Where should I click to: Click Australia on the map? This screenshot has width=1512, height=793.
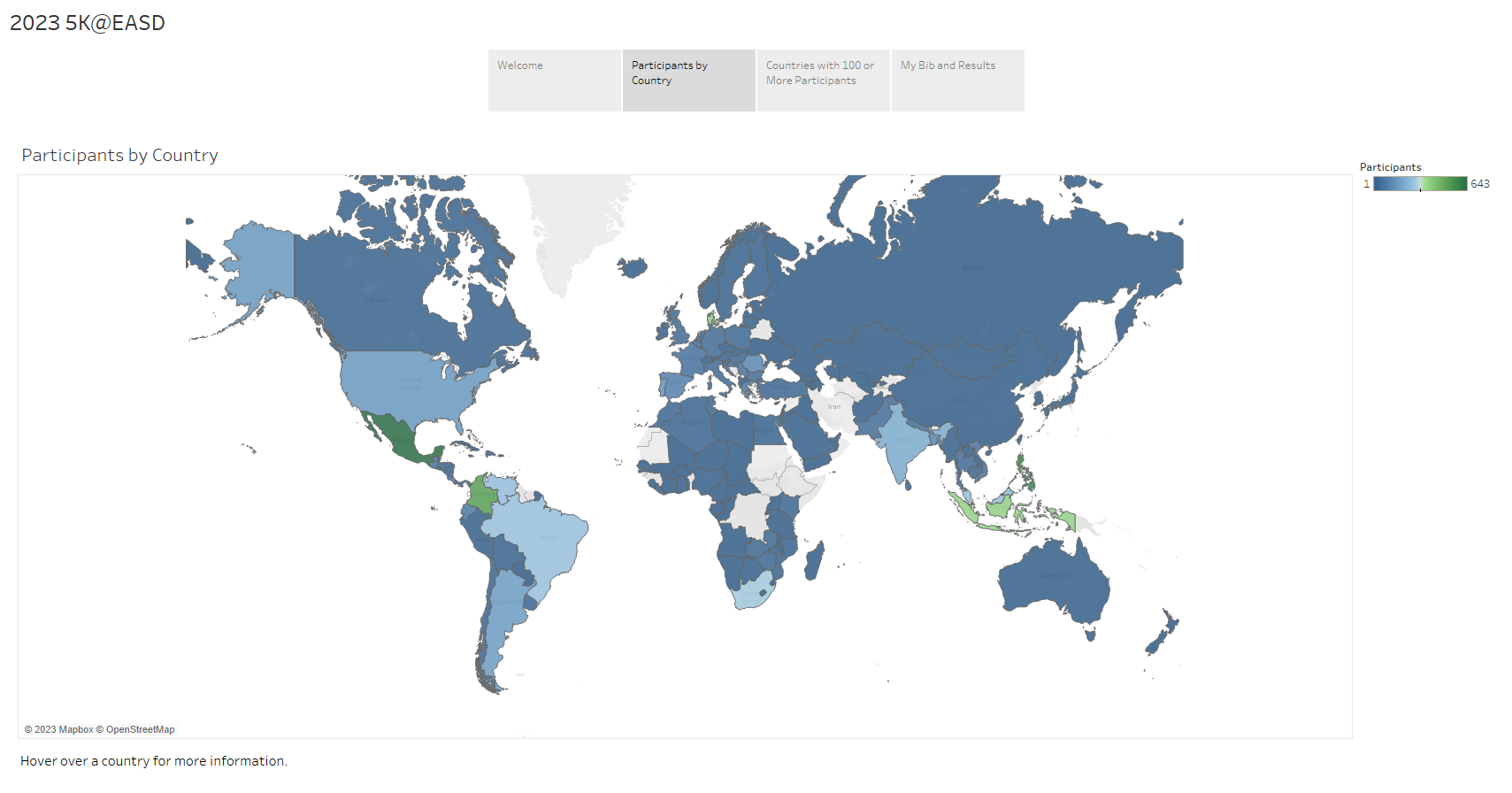(1053, 580)
